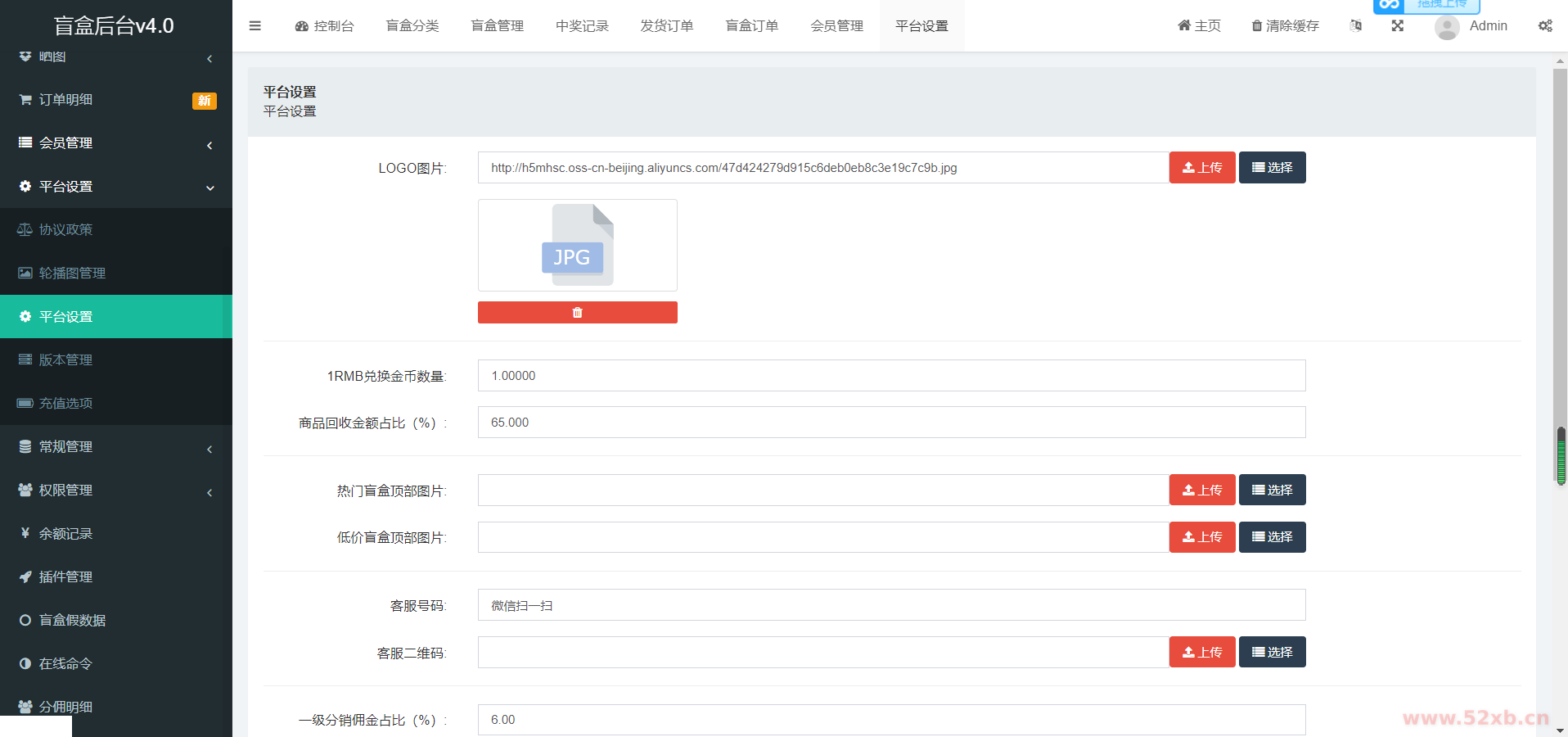
Task: Open the settings gears icon at top right
Action: [x=1545, y=26]
